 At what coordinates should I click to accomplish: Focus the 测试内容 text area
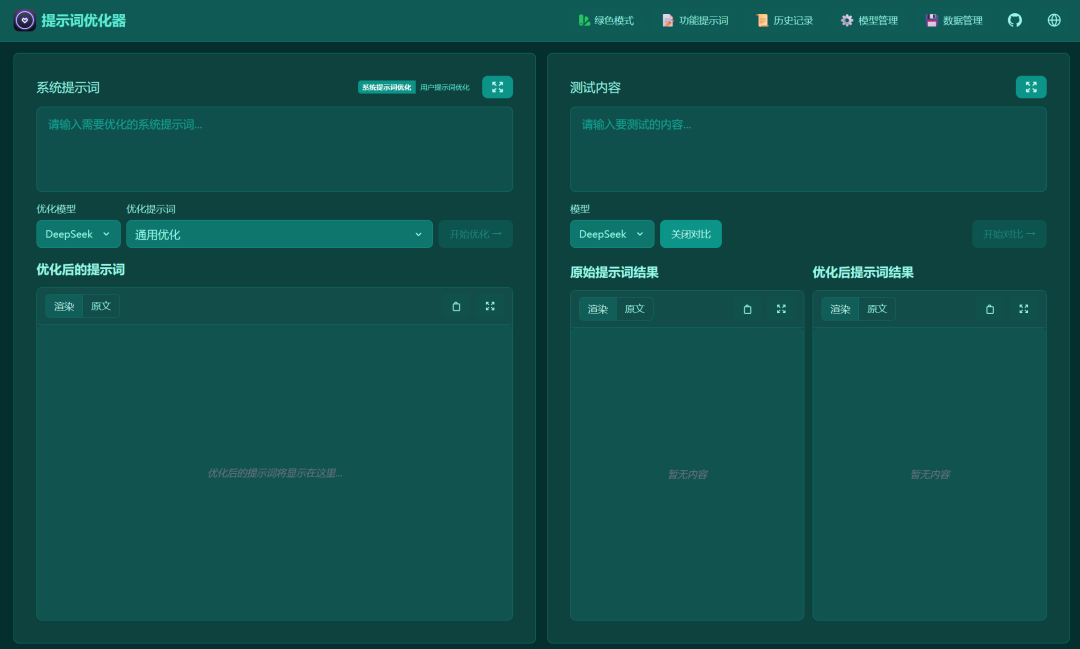[808, 149]
